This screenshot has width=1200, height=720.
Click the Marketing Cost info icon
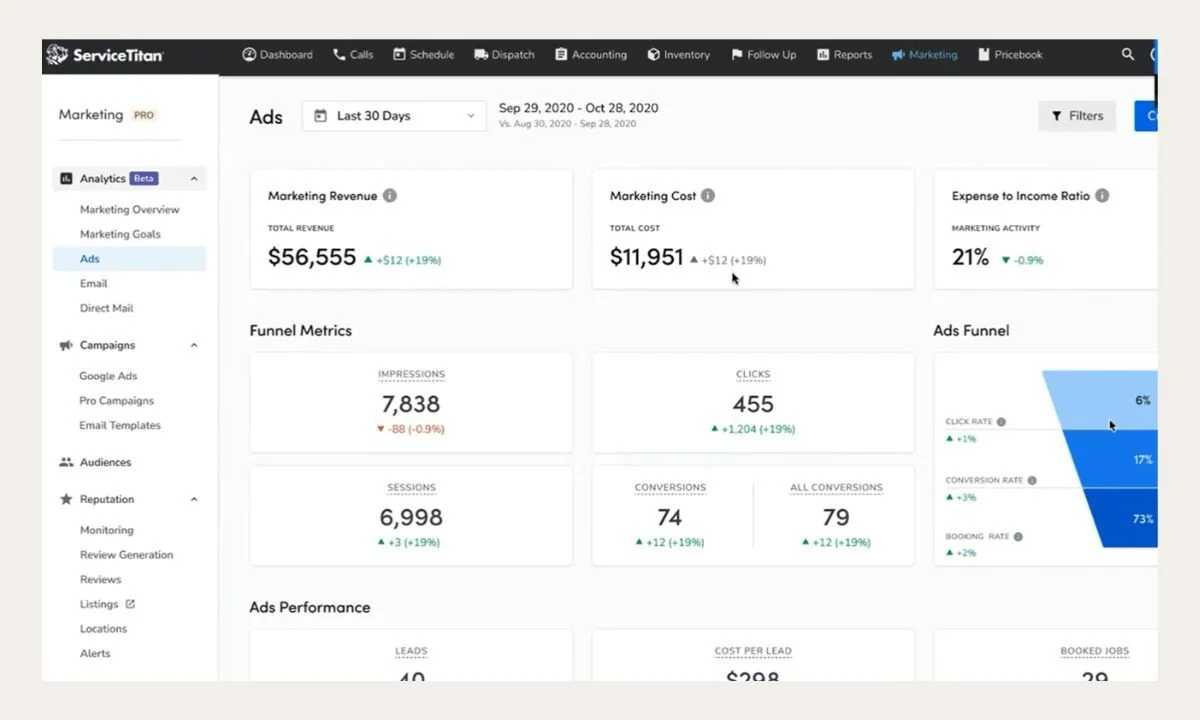coord(708,196)
